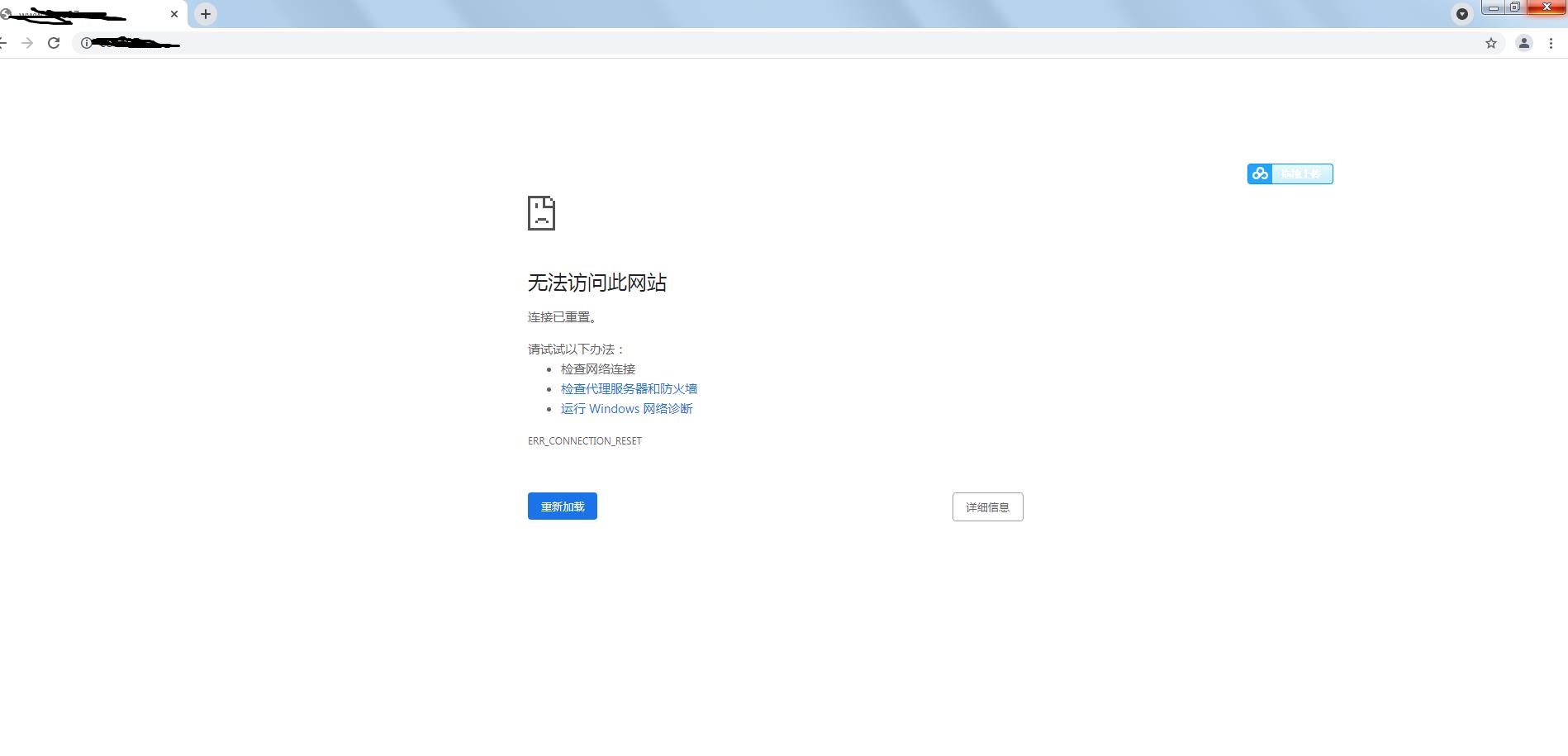Close the current tab with its X
Image resolution: width=1568 pixels, height=756 pixels.
(x=173, y=14)
